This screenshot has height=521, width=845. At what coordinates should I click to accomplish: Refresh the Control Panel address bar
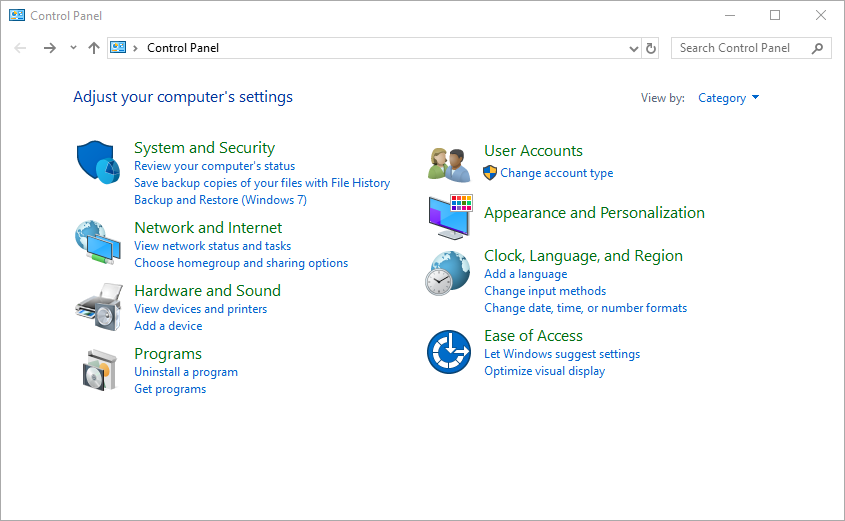[x=652, y=48]
